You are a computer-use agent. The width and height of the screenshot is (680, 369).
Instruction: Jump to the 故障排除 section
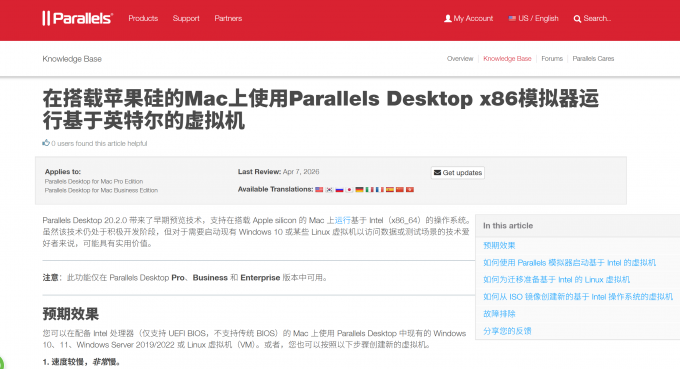click(x=499, y=313)
